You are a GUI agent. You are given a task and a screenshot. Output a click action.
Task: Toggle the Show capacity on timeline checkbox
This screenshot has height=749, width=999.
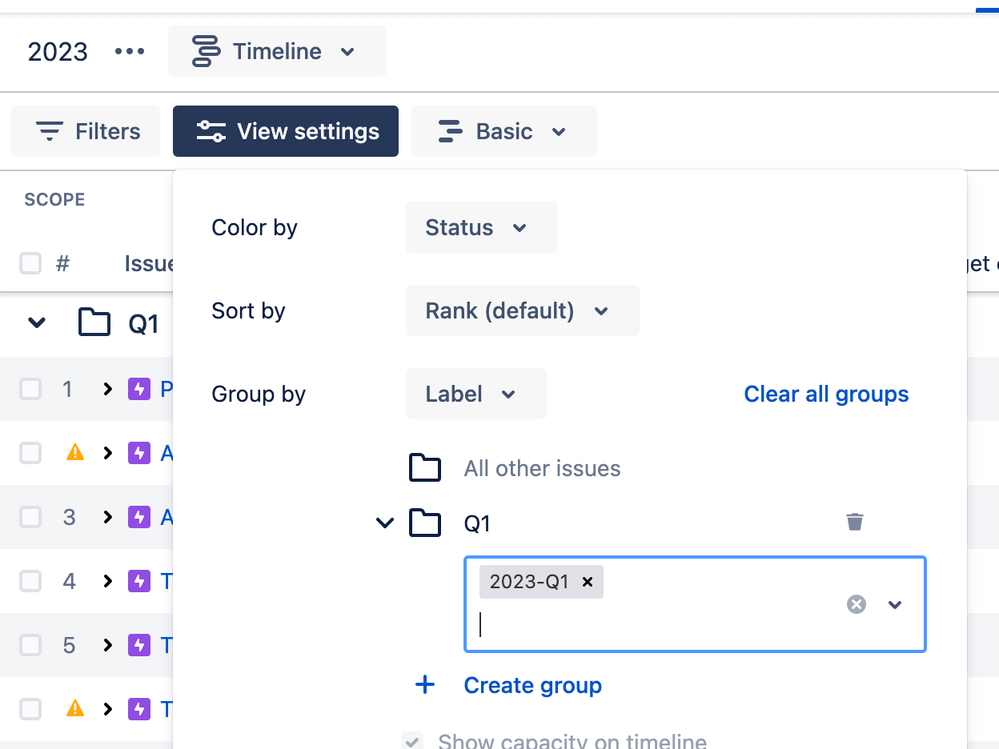[413, 741]
